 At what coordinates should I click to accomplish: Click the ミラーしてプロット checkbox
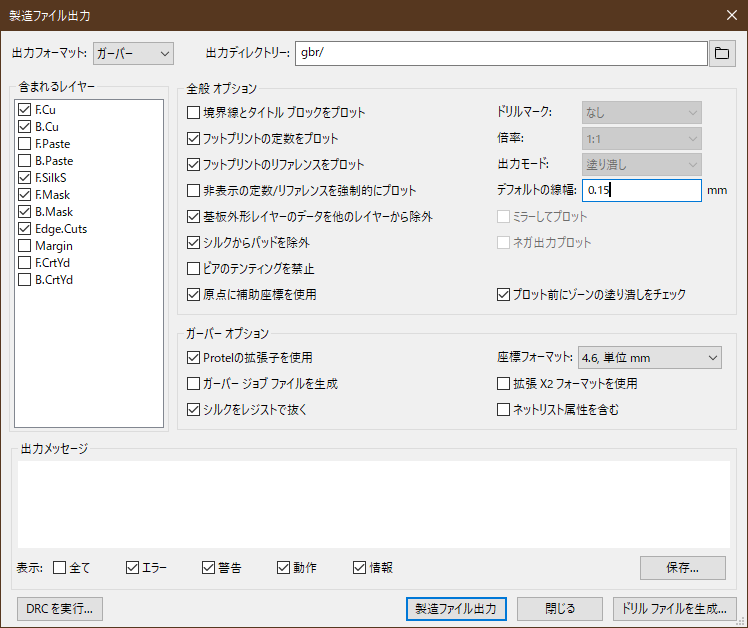503,217
